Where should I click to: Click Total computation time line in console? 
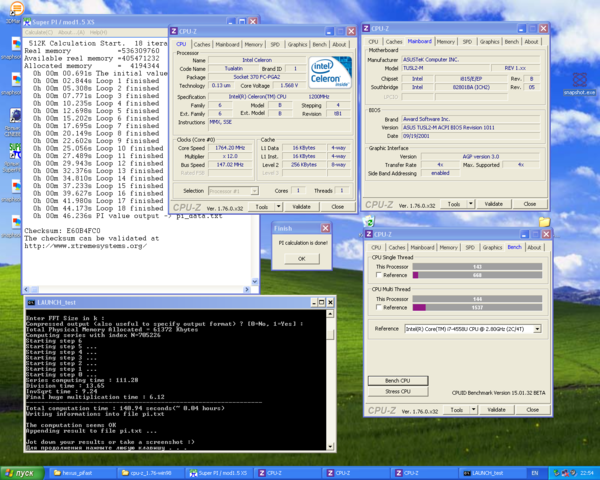tap(125, 408)
